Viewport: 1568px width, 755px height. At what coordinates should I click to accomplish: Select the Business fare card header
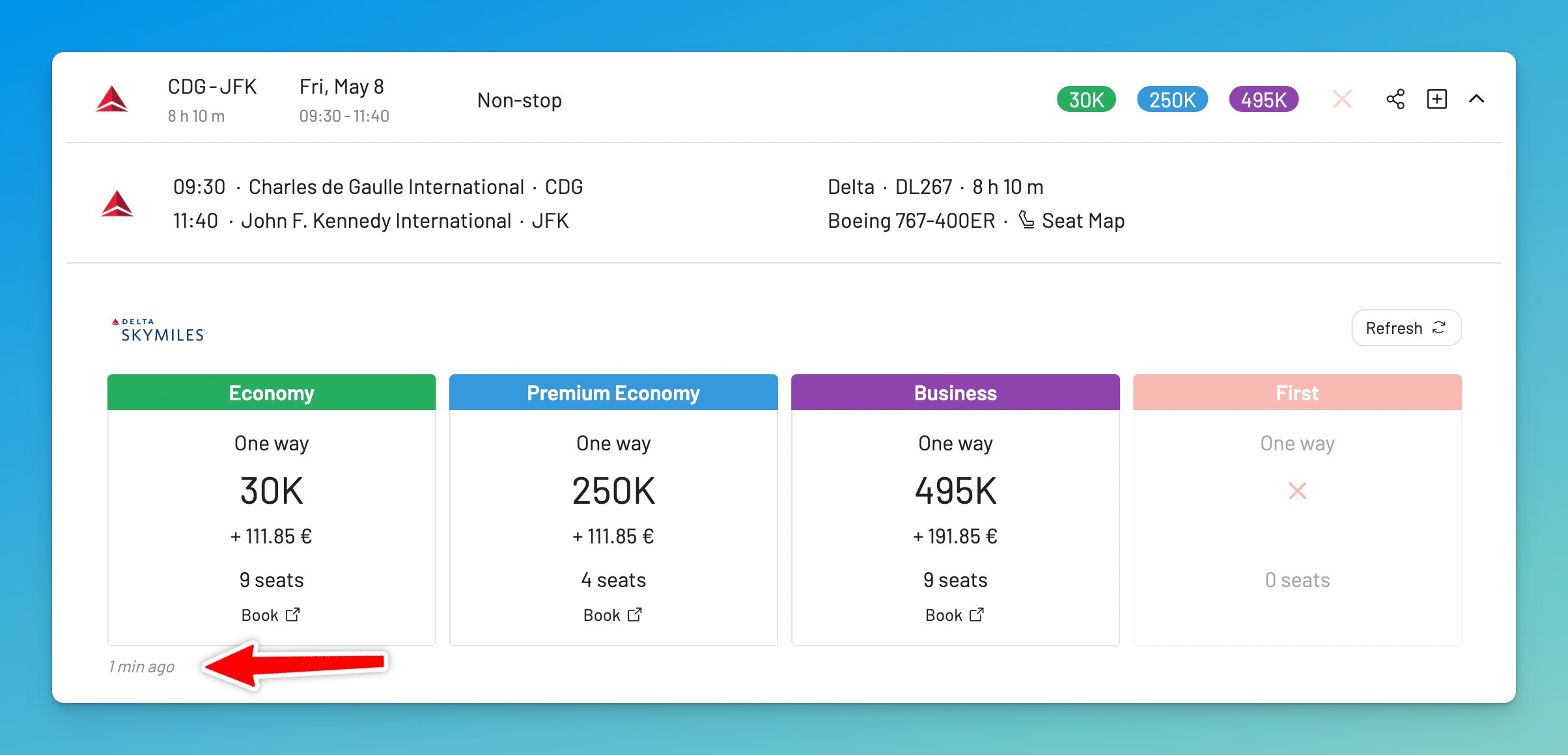coord(955,392)
